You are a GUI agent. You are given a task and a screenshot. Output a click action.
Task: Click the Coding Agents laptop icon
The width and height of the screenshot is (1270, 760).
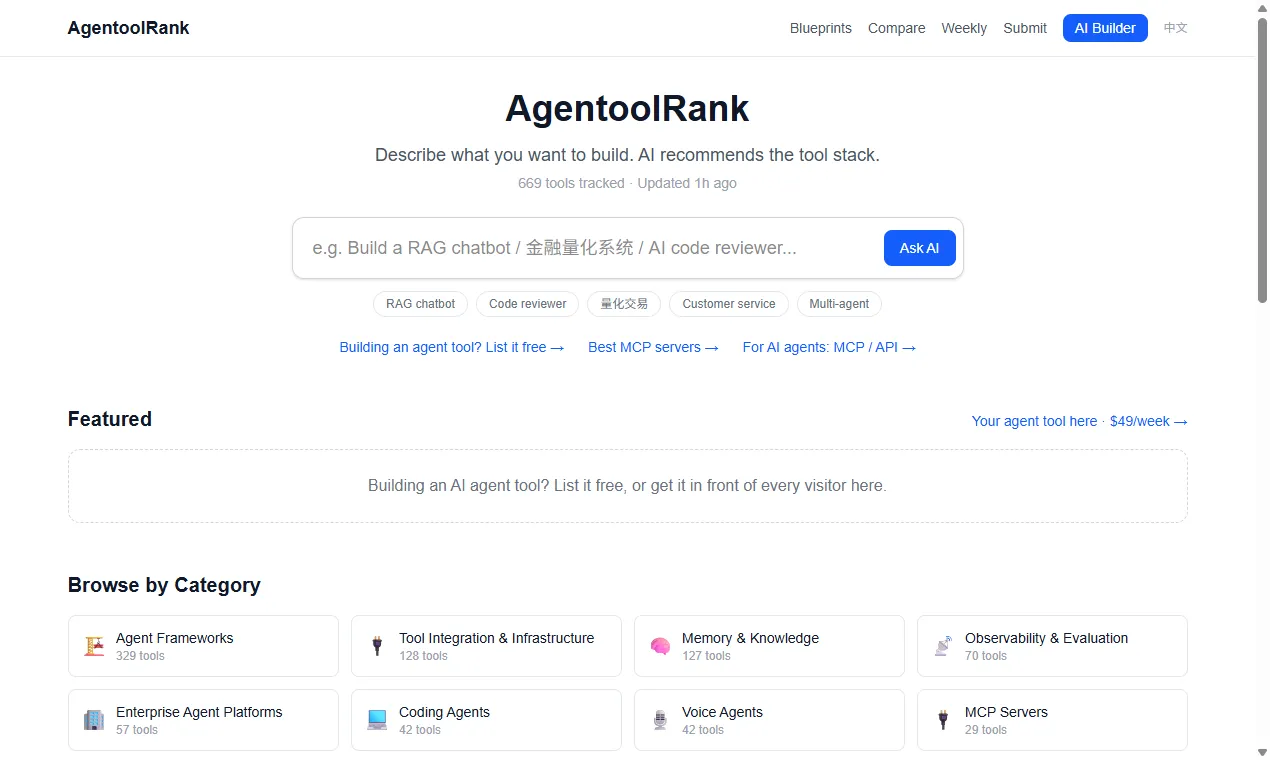(377, 720)
